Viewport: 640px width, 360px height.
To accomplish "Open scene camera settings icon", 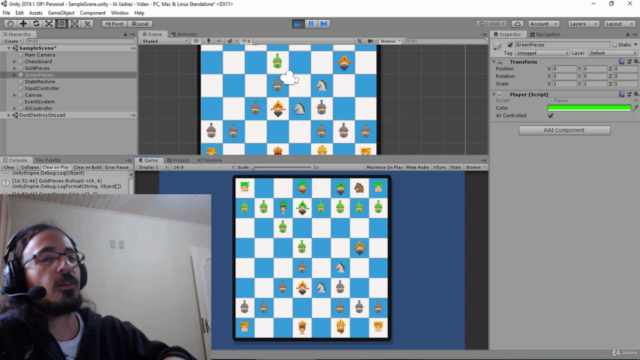I will pos(371,41).
